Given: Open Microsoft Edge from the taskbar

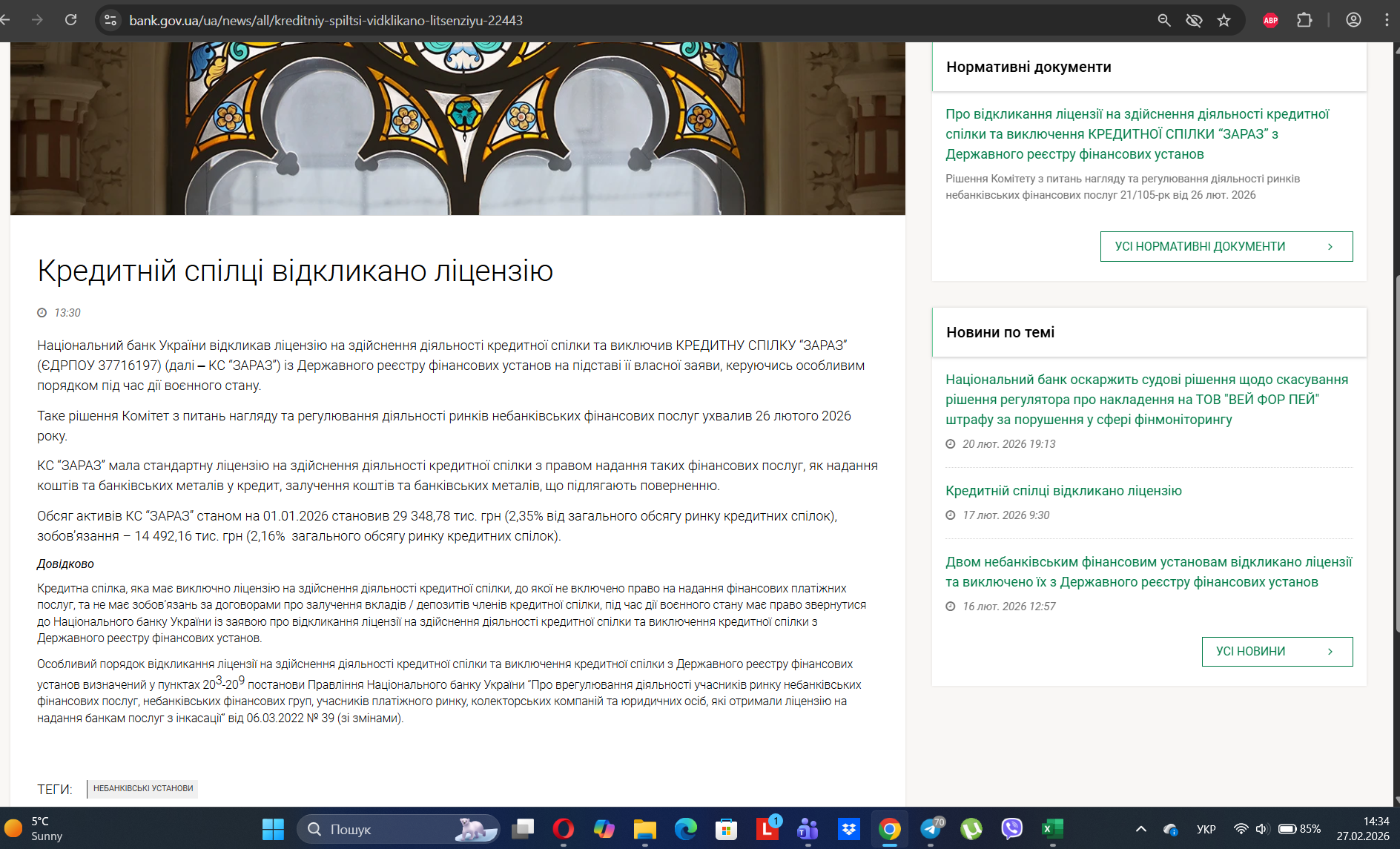Looking at the screenshot, I should (x=686, y=829).
